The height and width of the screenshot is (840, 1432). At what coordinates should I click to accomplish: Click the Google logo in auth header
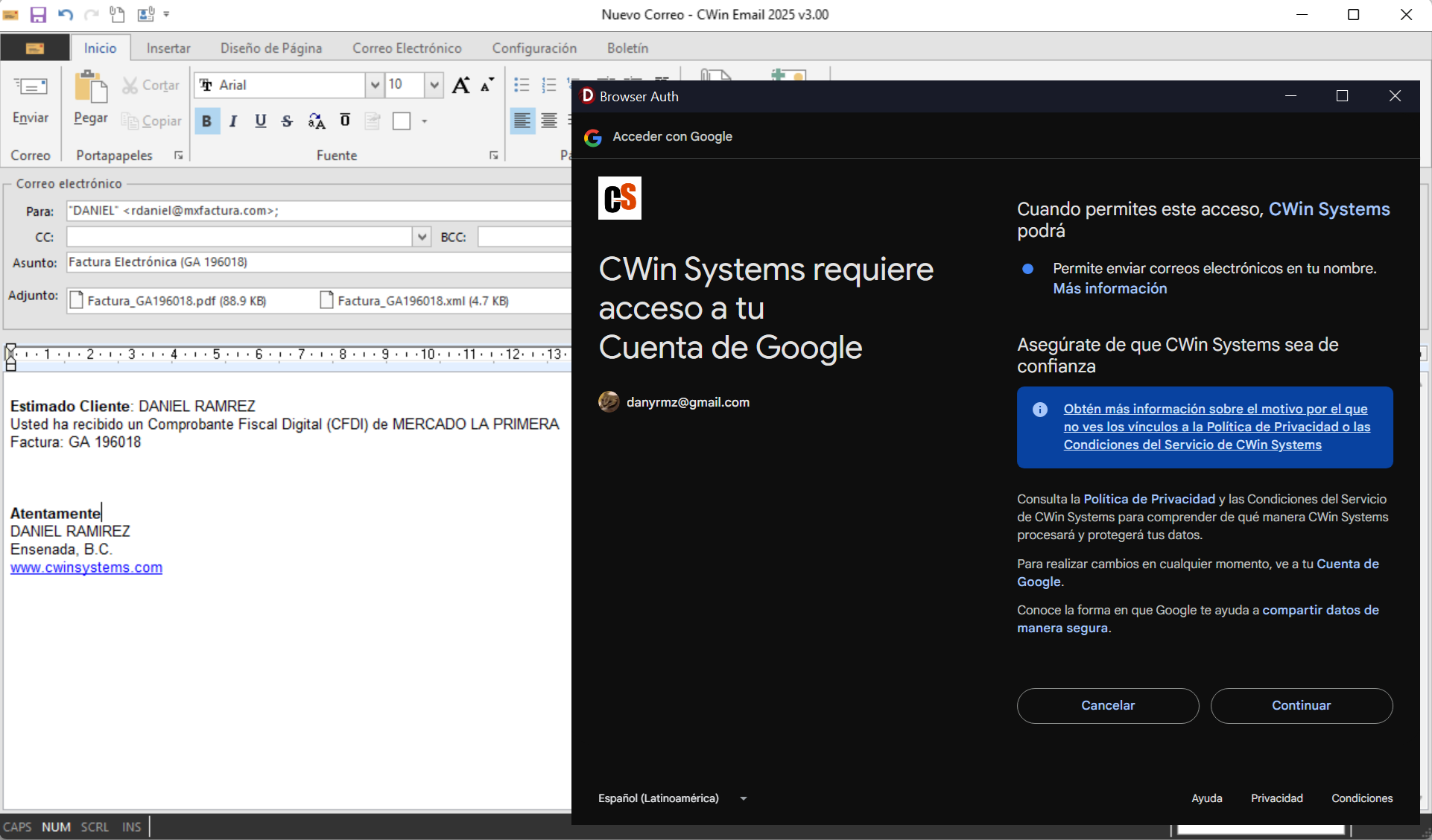[x=593, y=137]
